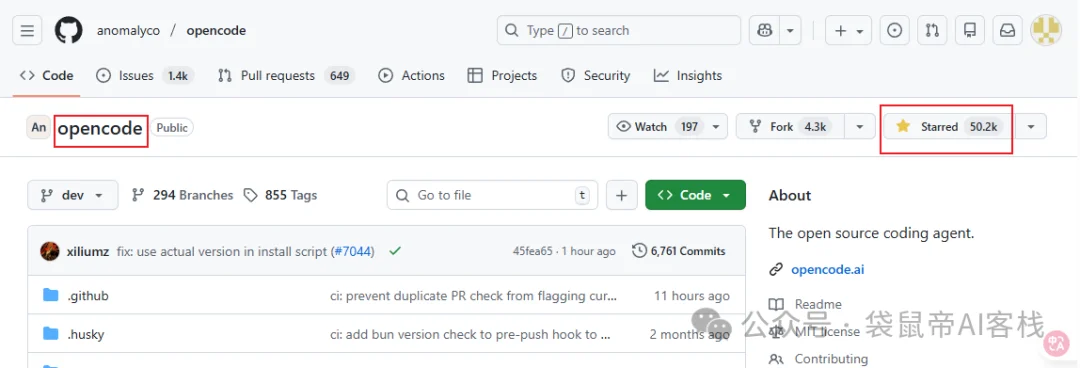
Task: Expand the star lists dropdown arrow
Action: 1030,126
